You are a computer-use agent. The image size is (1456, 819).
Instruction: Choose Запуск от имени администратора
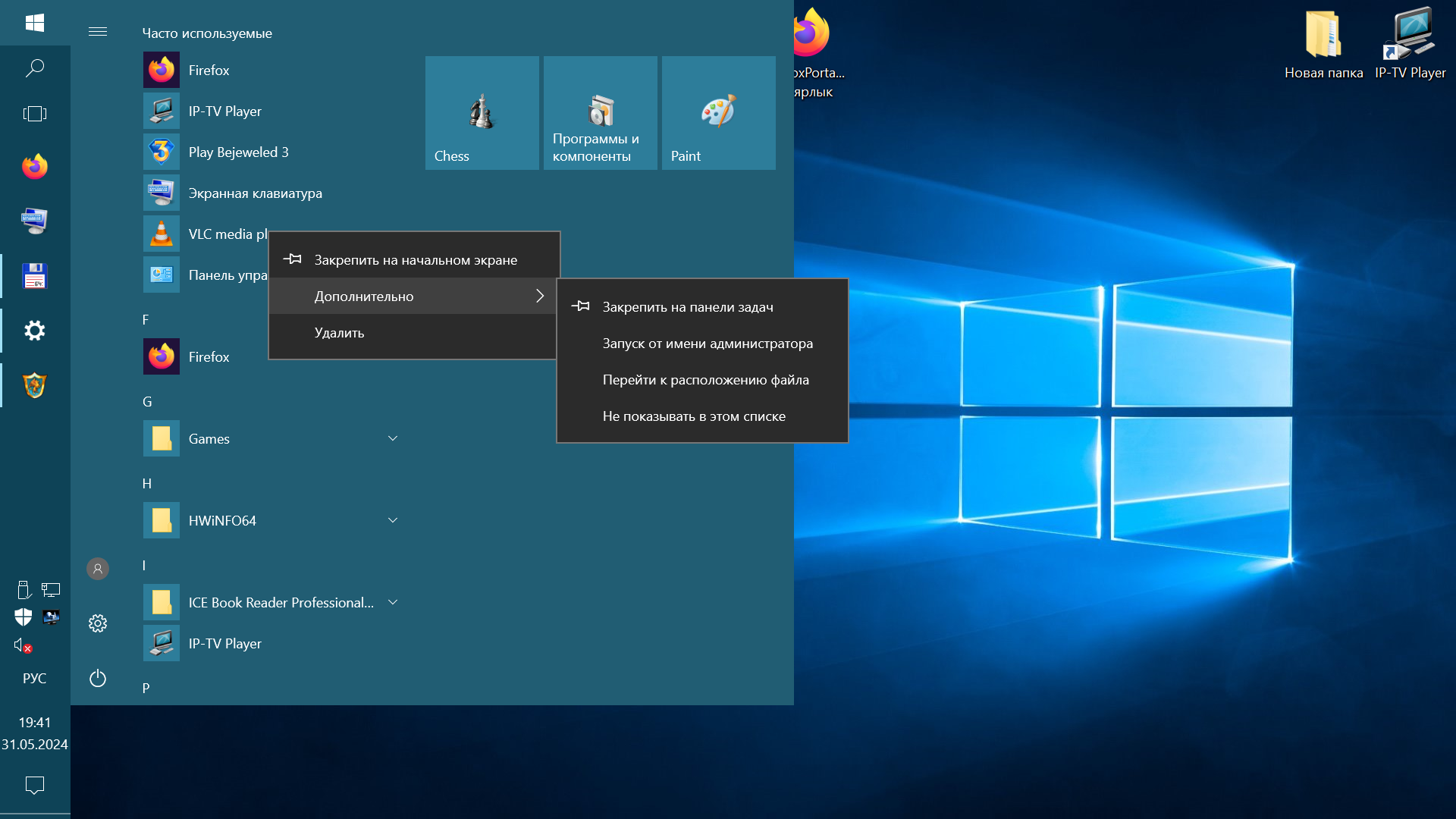click(707, 343)
